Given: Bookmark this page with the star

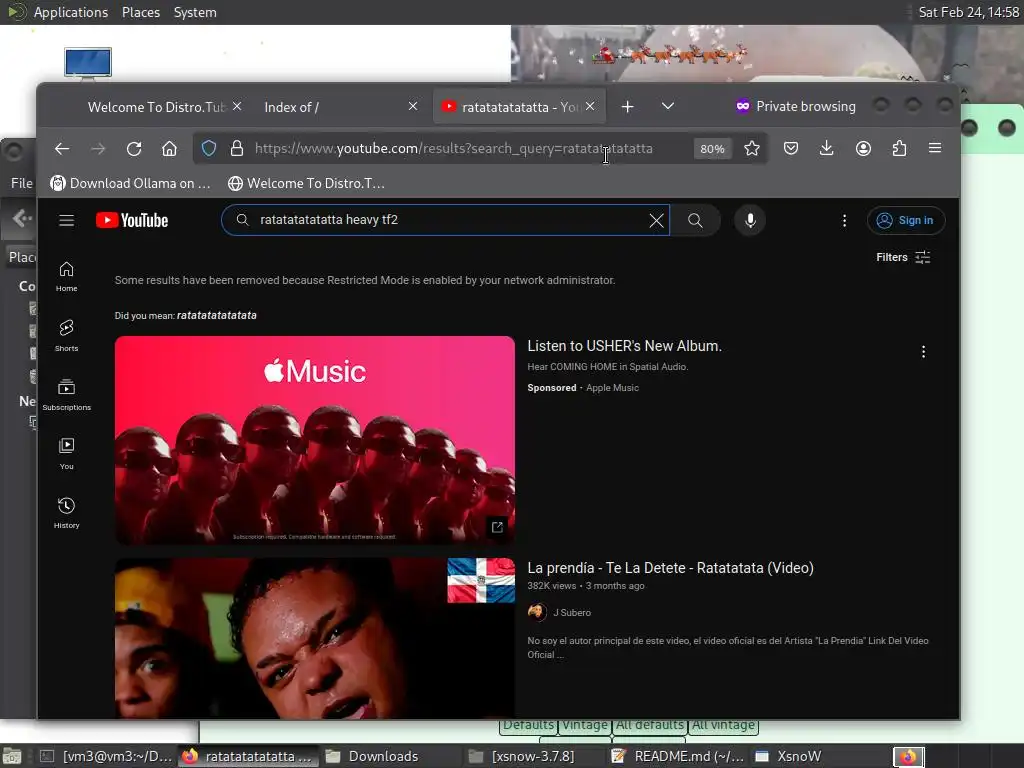Looking at the screenshot, I should 752,148.
